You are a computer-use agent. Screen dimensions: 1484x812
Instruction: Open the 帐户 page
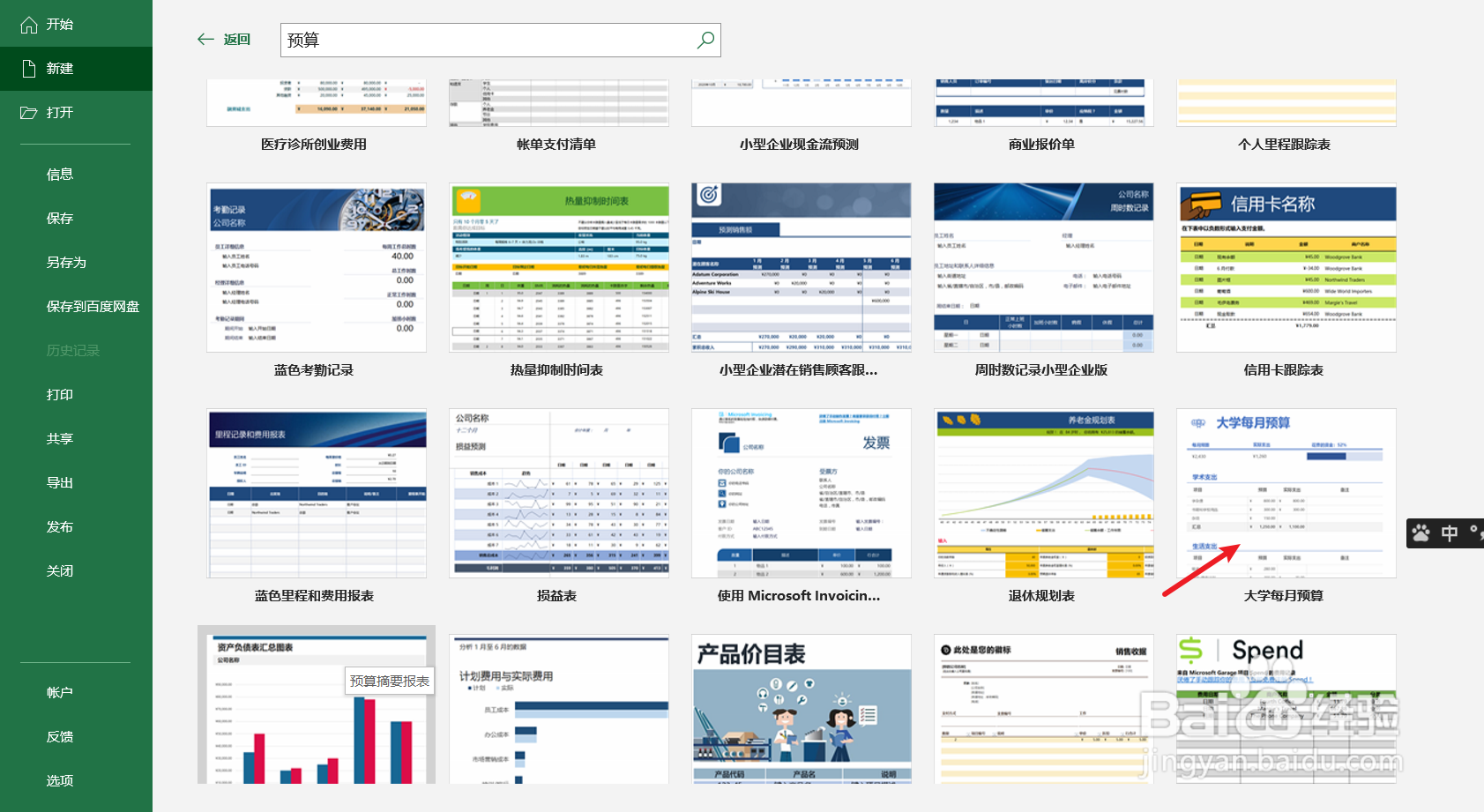point(60,693)
